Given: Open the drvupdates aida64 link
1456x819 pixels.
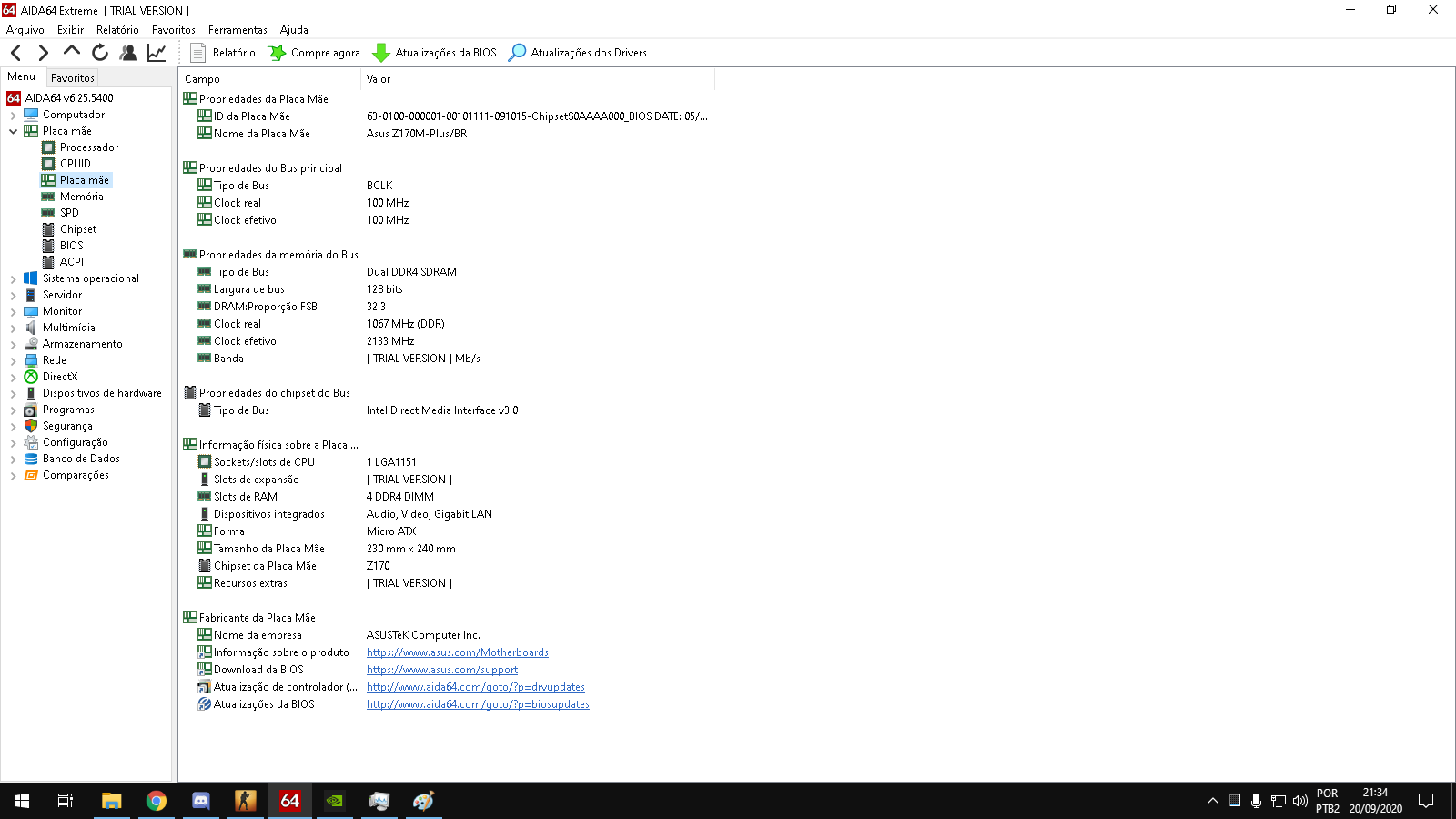Looking at the screenshot, I should pyautogui.click(x=476, y=687).
